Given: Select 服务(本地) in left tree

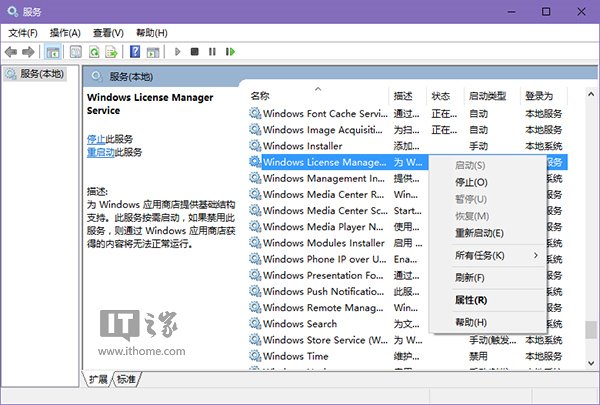Looking at the screenshot, I should pos(44,74).
